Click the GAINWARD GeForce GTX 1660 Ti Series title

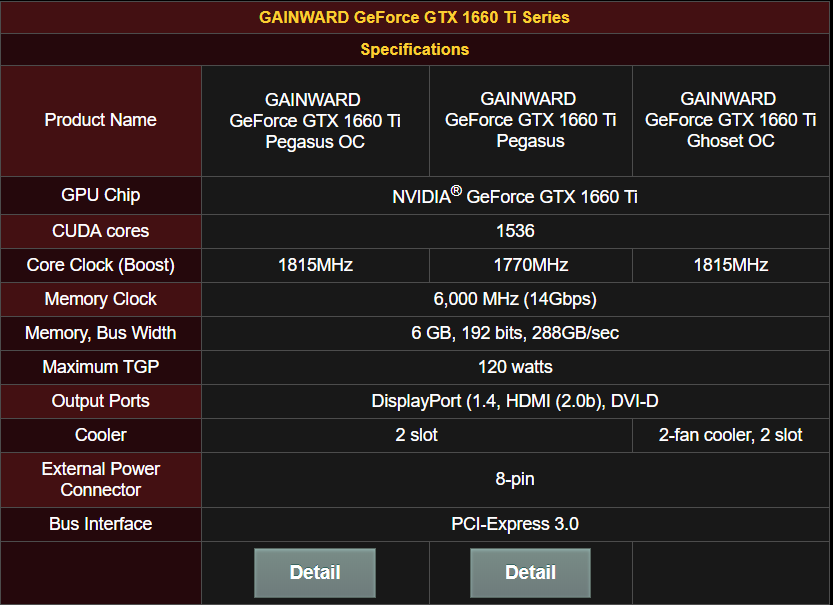click(415, 18)
